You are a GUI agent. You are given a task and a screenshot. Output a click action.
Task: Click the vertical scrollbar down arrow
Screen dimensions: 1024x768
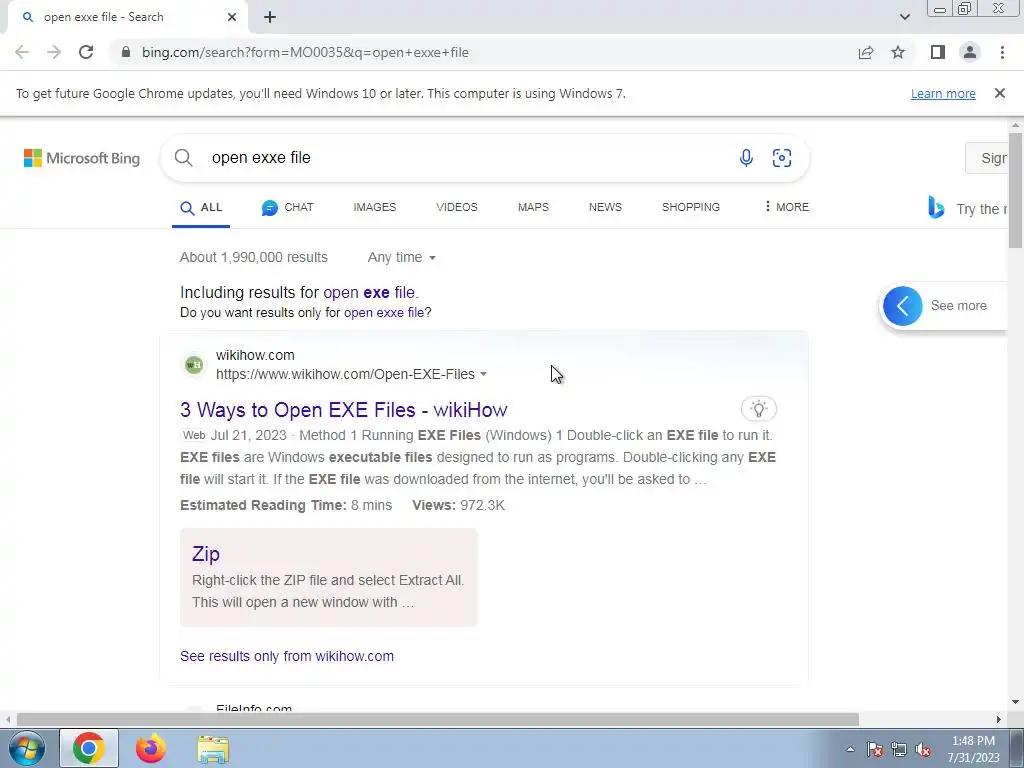[1015, 703]
